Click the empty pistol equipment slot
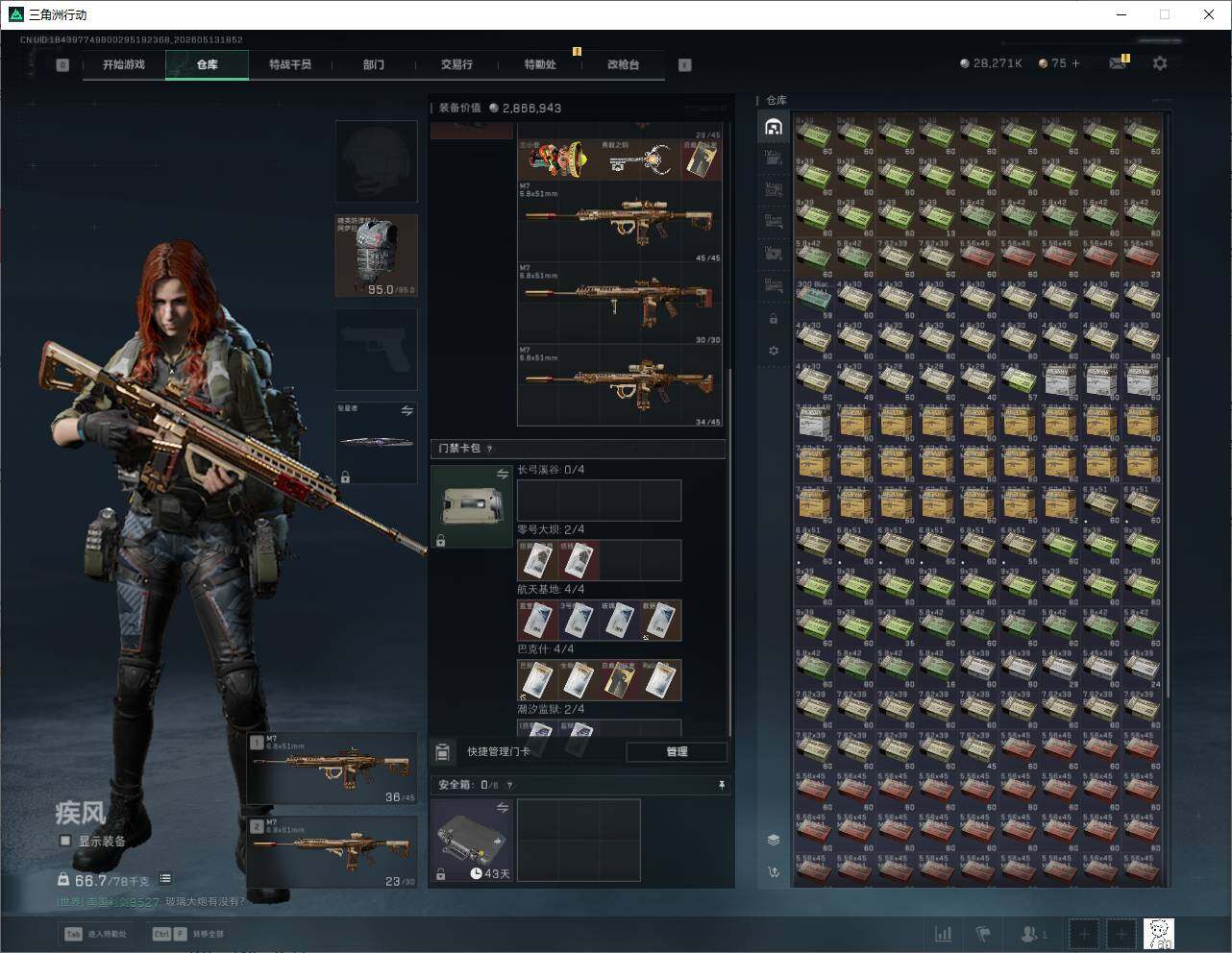This screenshot has width=1232, height=953. click(x=377, y=350)
